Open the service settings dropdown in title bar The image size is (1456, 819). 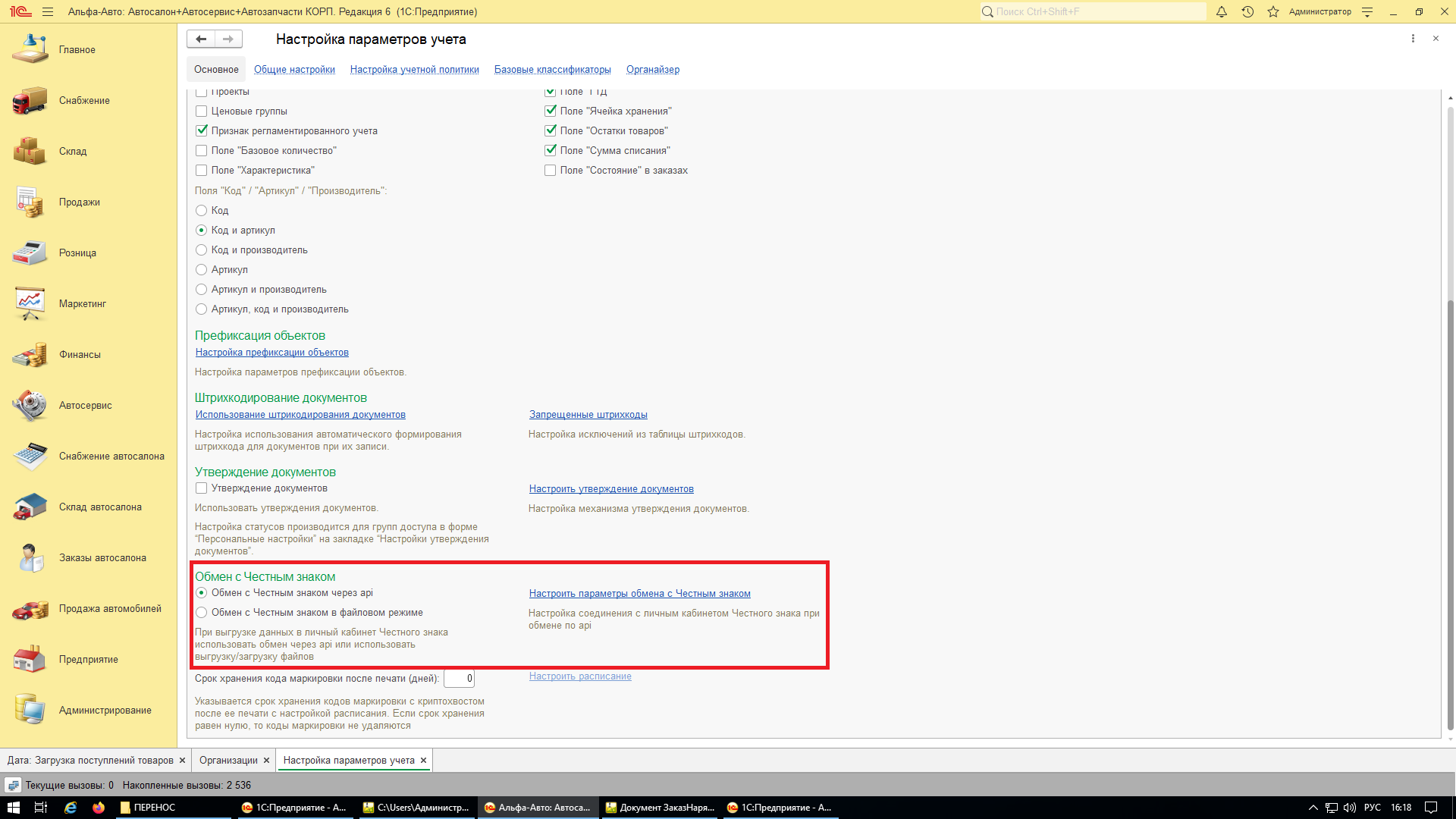pos(1367,11)
